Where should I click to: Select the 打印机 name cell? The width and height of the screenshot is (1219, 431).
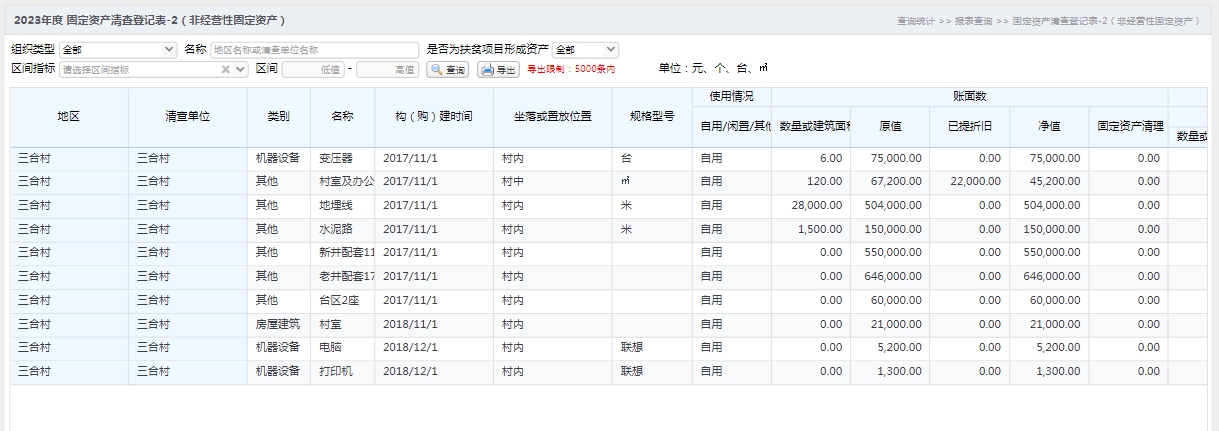click(342, 371)
